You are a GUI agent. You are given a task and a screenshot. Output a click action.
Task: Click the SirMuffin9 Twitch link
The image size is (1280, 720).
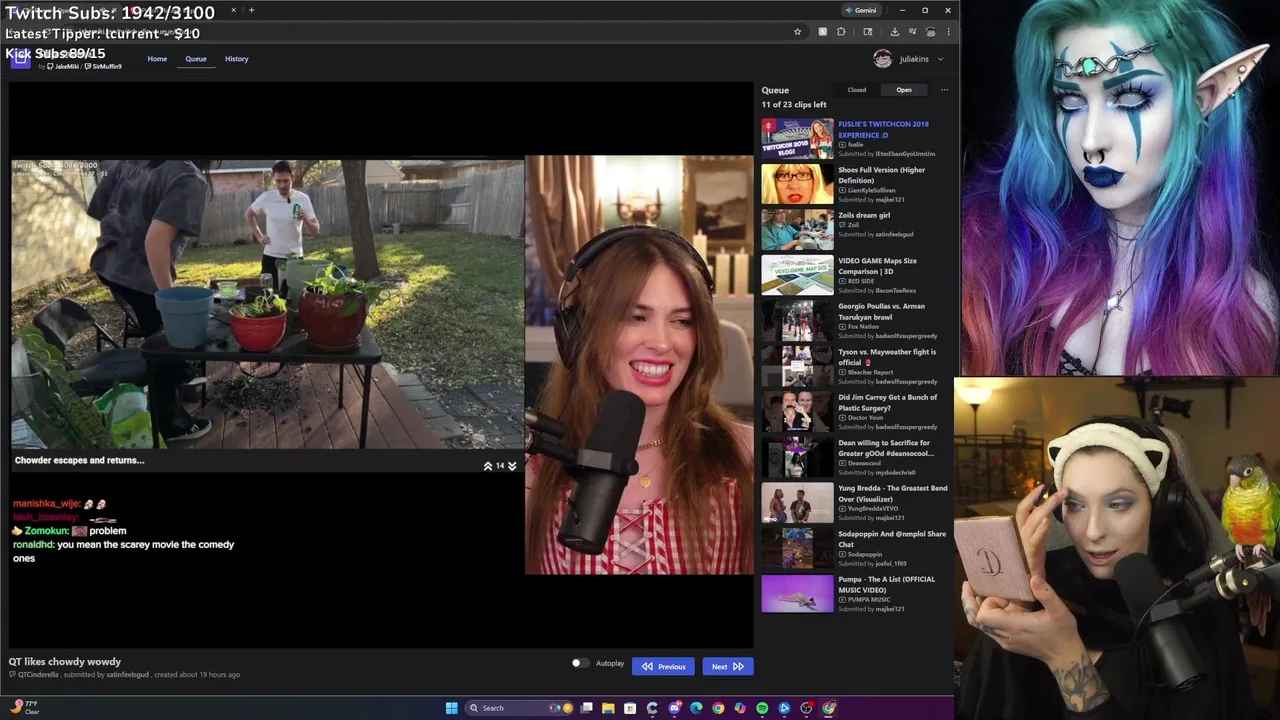(104, 67)
